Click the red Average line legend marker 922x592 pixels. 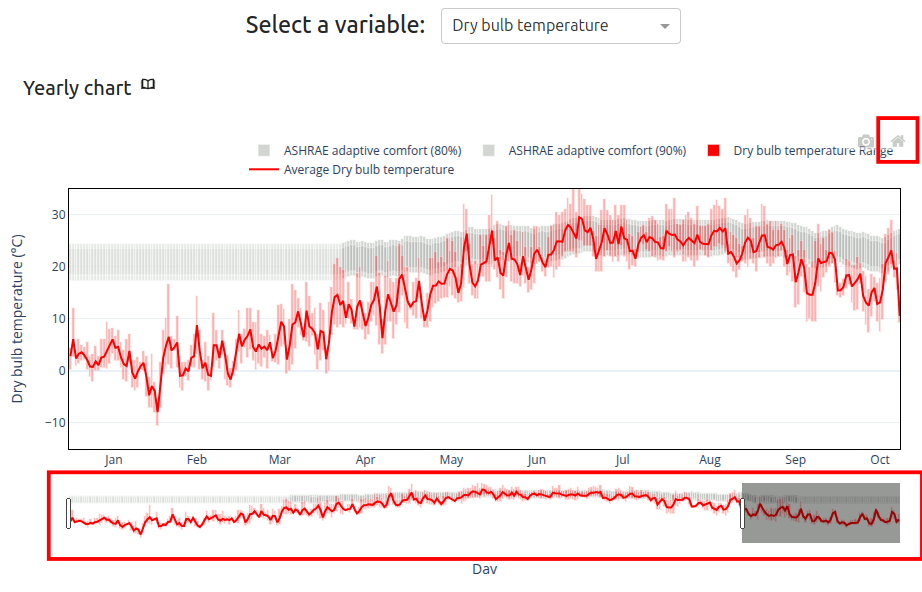click(263, 170)
